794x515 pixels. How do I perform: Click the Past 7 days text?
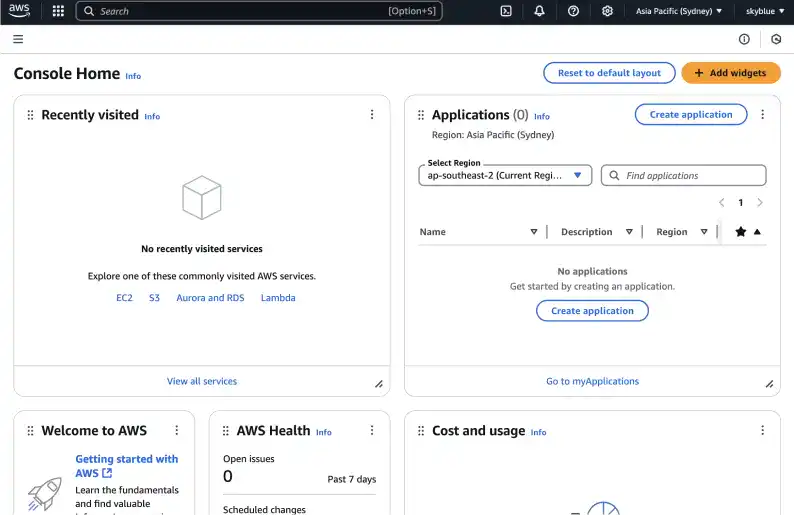[x=351, y=479]
